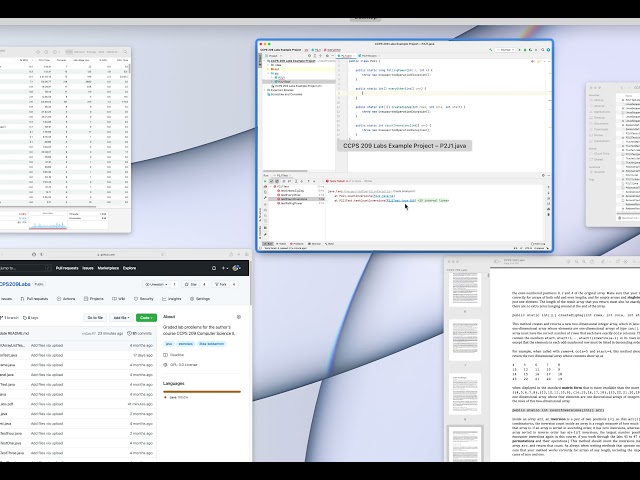
Task: Click the zoom in icon in Preview toolbar
Action: click(x=584, y=262)
